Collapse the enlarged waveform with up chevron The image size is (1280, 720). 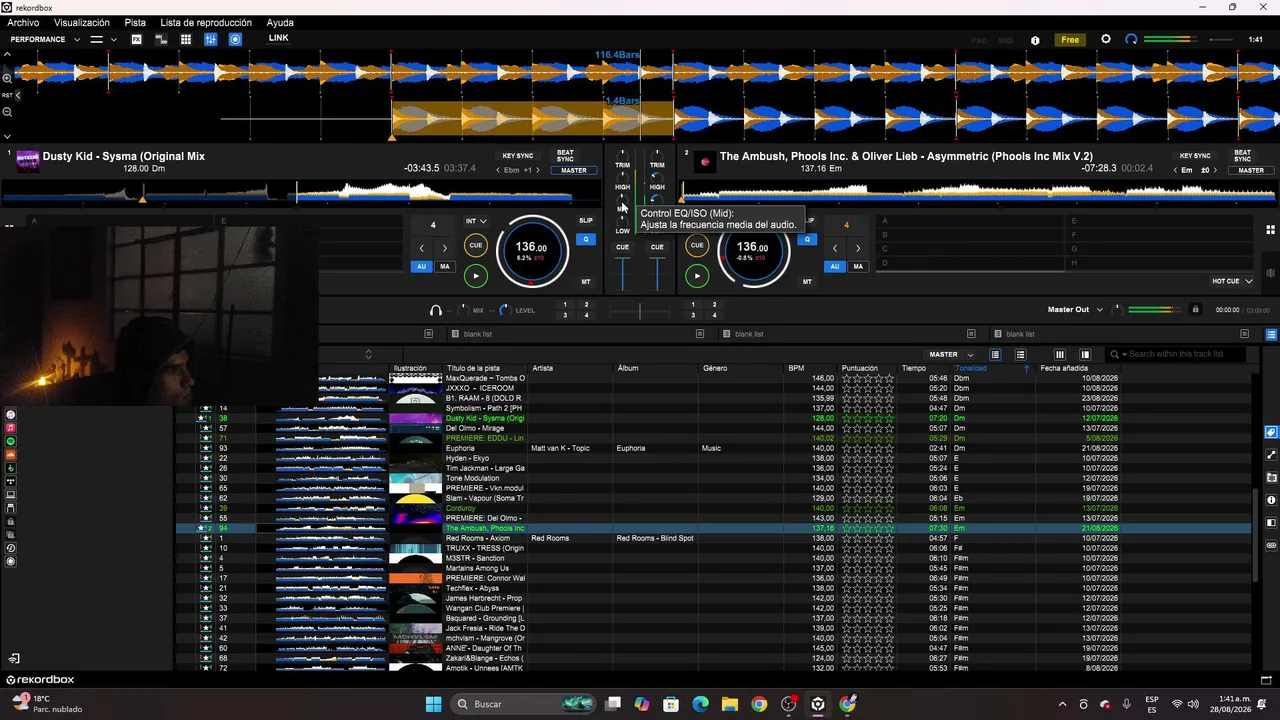point(7,54)
